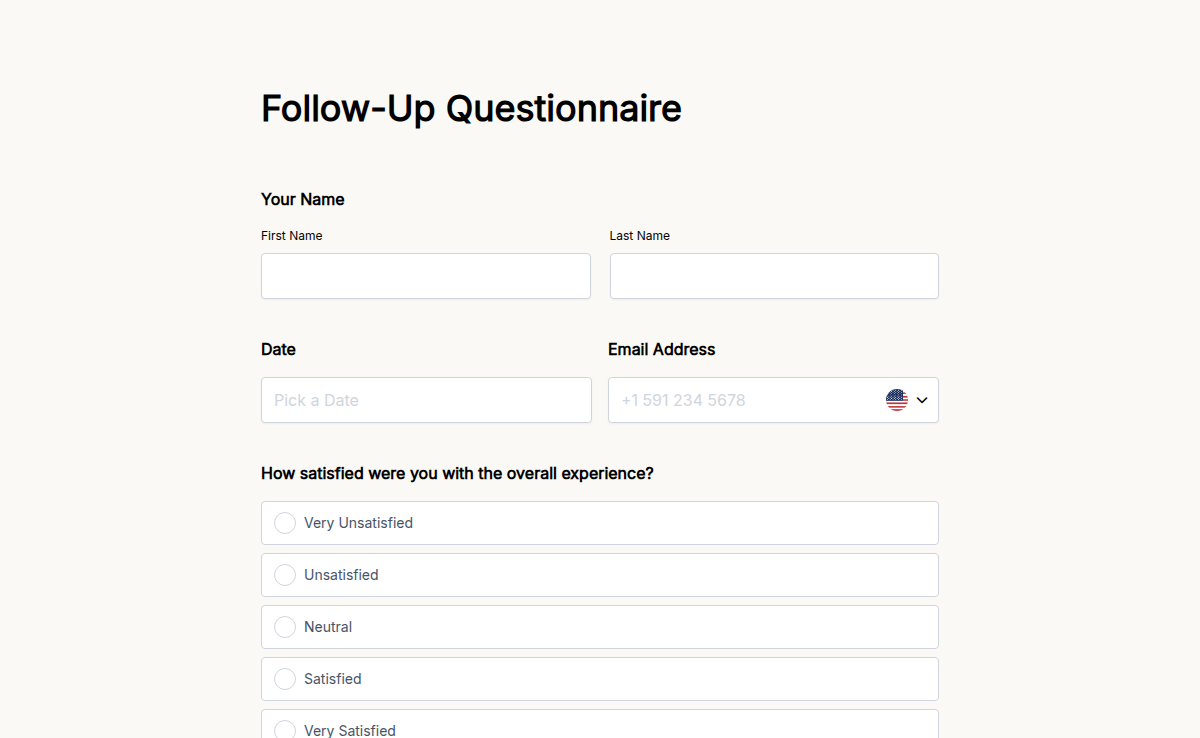The image size is (1200, 738).
Task: Pick the "Very Satisfied" rating circle
Action: click(285, 728)
